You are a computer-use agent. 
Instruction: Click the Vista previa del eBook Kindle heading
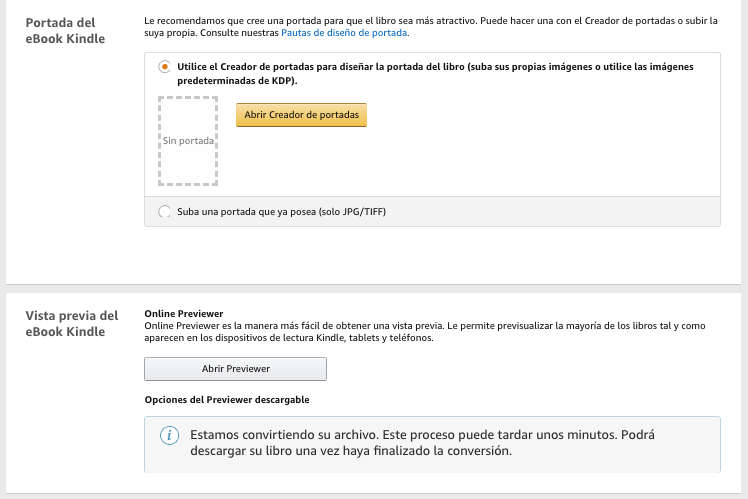click(71, 323)
